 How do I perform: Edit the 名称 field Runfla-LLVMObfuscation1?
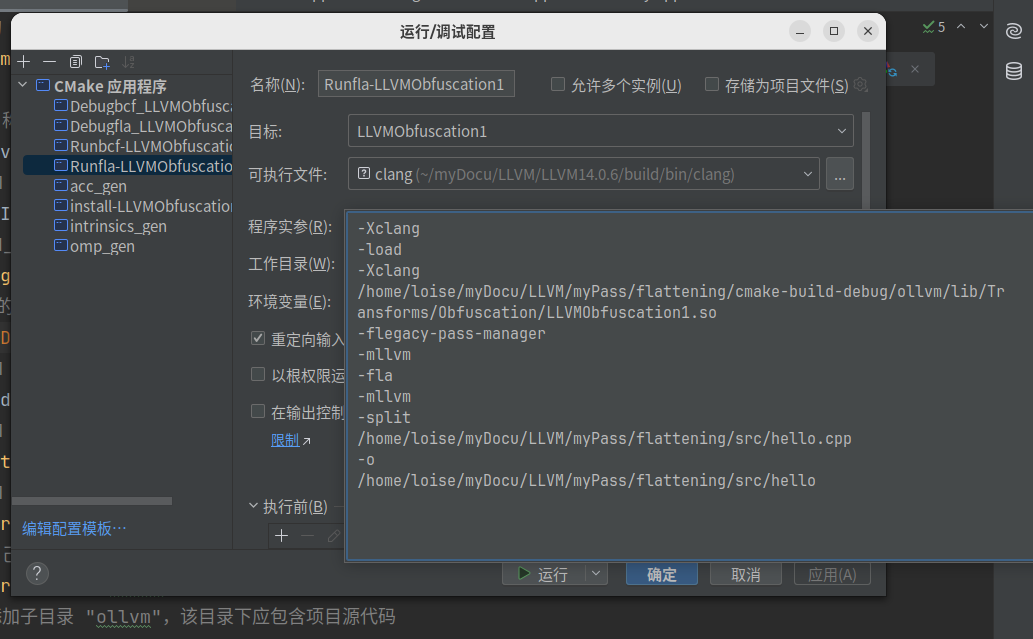(416, 84)
